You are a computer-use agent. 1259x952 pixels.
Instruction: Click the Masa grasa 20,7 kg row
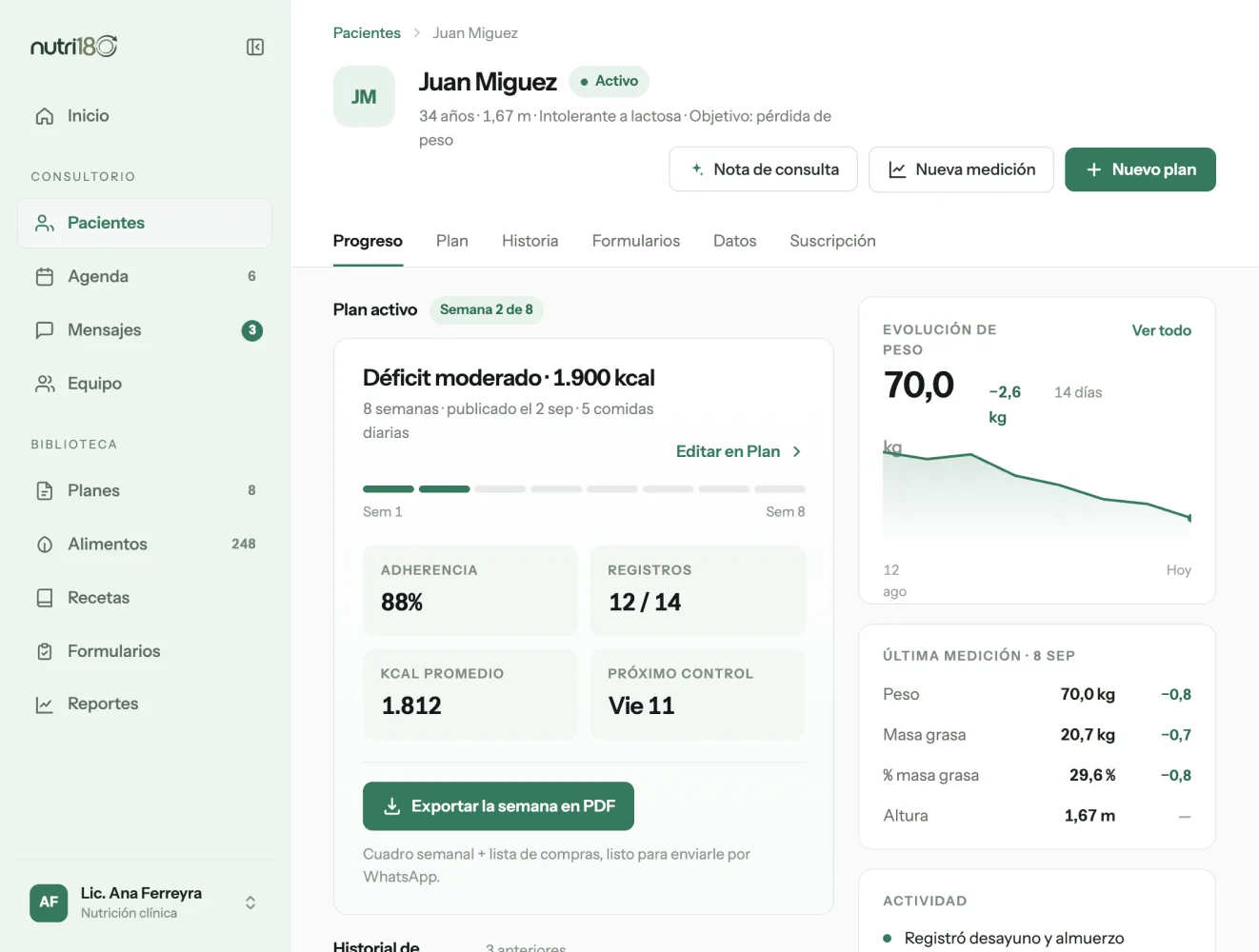(1037, 735)
